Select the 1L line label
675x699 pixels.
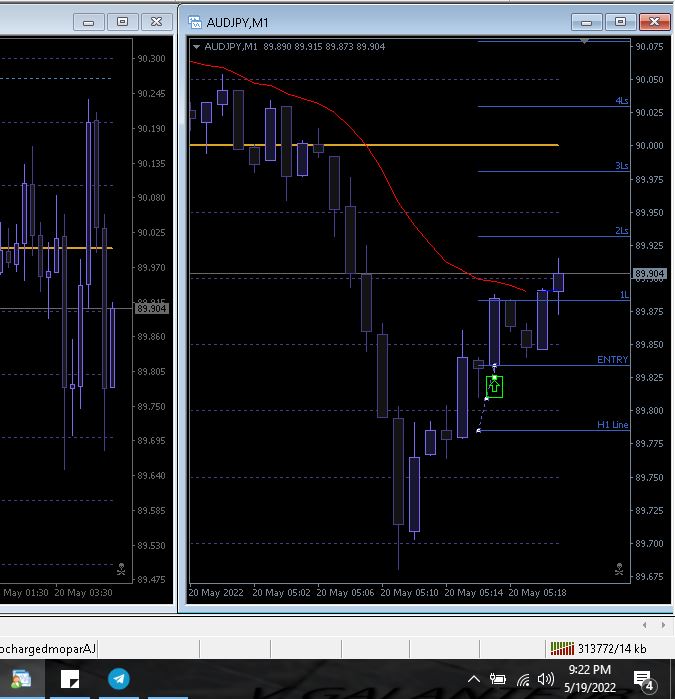tap(624, 295)
